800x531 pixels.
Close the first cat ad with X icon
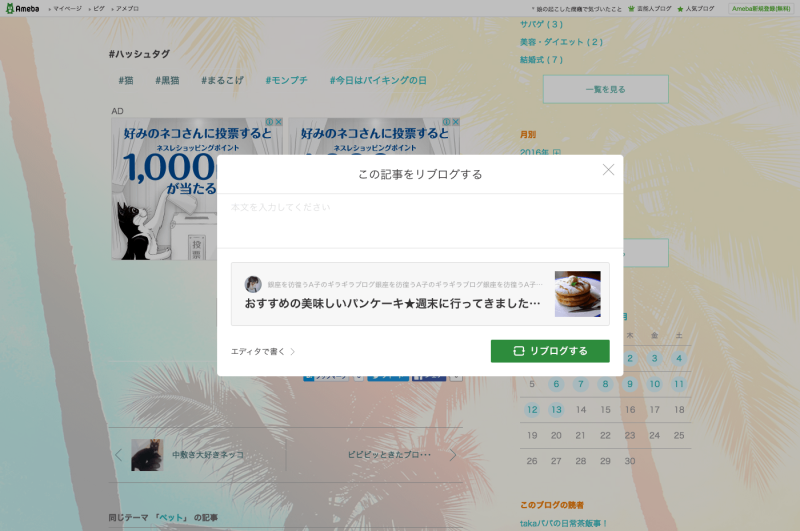[279, 122]
